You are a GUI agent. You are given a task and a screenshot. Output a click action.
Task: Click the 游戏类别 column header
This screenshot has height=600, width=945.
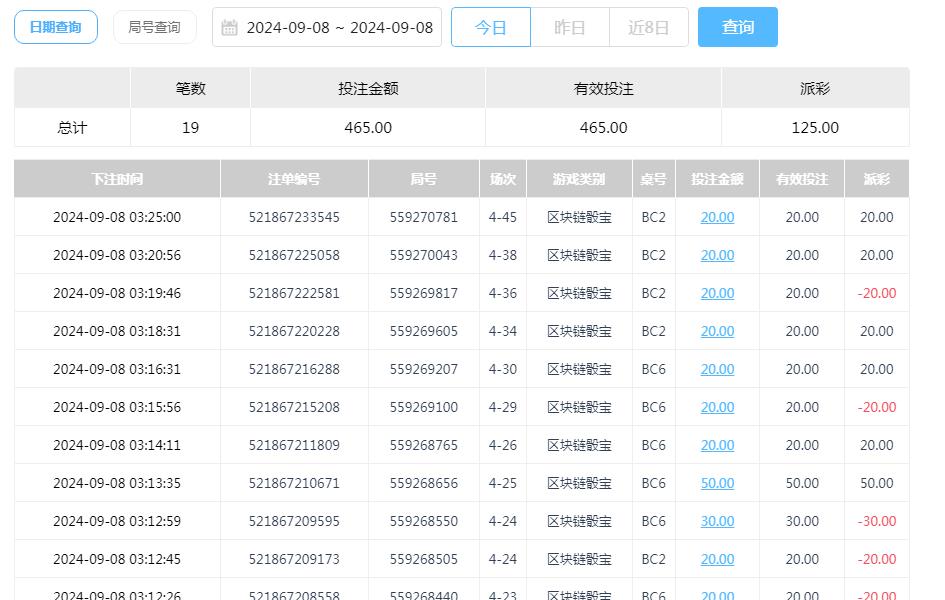(x=579, y=179)
